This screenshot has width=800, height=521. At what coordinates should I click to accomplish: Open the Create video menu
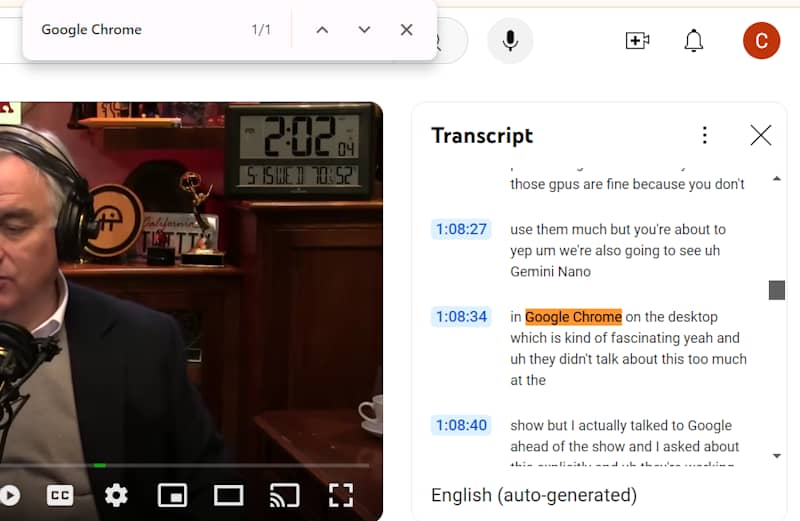pyautogui.click(x=637, y=40)
